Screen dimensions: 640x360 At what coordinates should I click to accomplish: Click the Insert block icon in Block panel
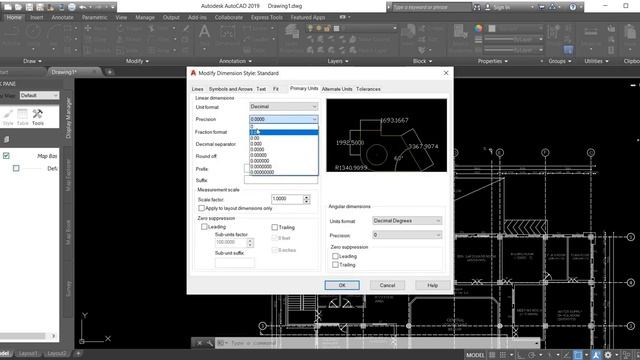(408, 32)
